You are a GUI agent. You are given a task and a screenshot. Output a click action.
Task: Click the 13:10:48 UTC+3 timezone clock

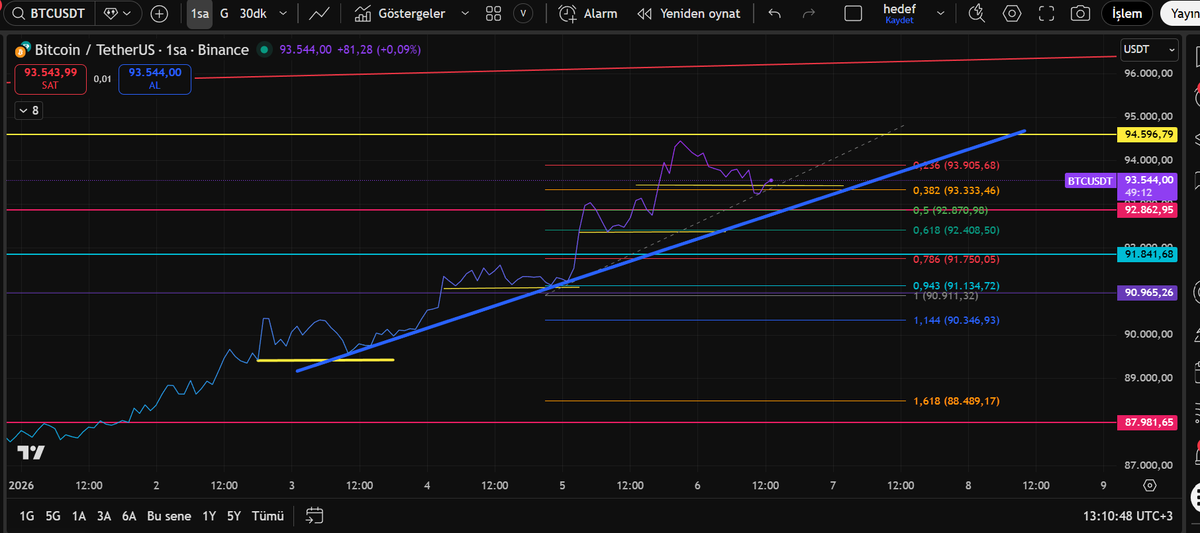(1127, 516)
